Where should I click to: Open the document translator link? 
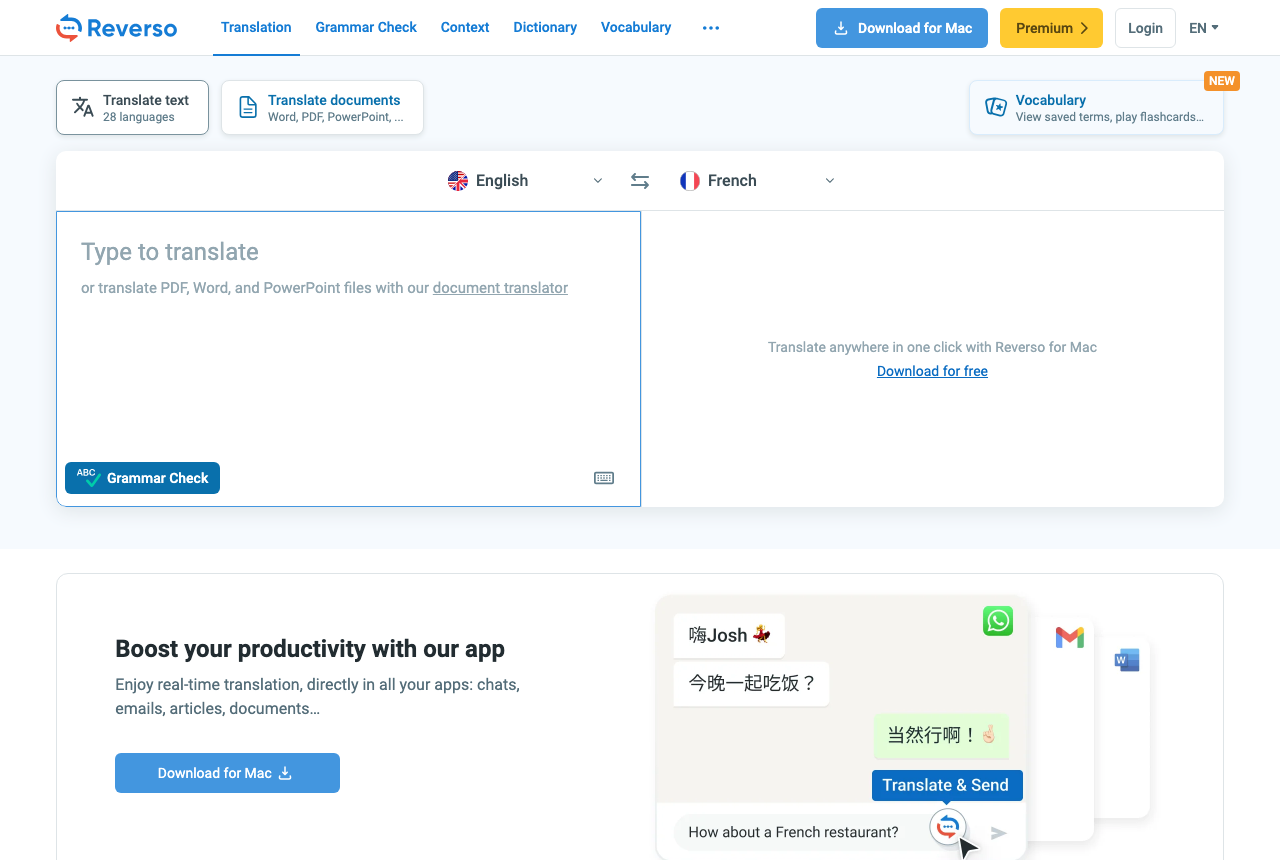coord(500,288)
